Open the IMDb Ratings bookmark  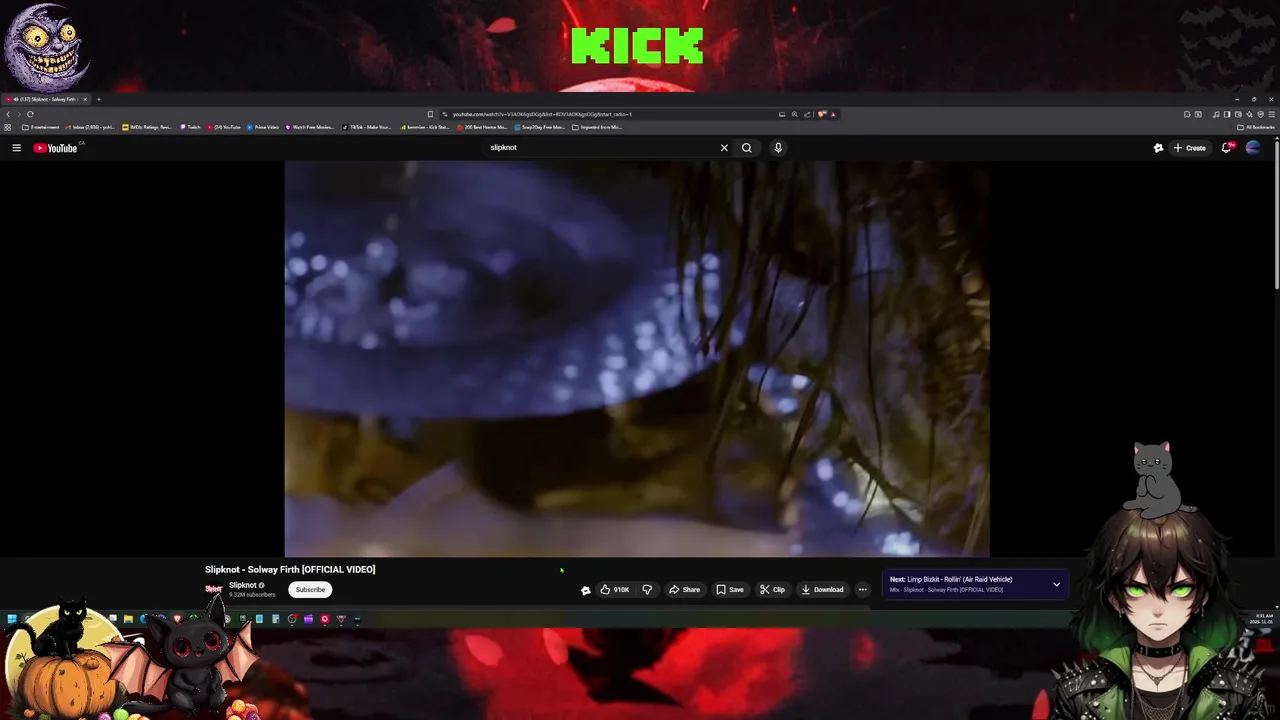click(x=147, y=127)
